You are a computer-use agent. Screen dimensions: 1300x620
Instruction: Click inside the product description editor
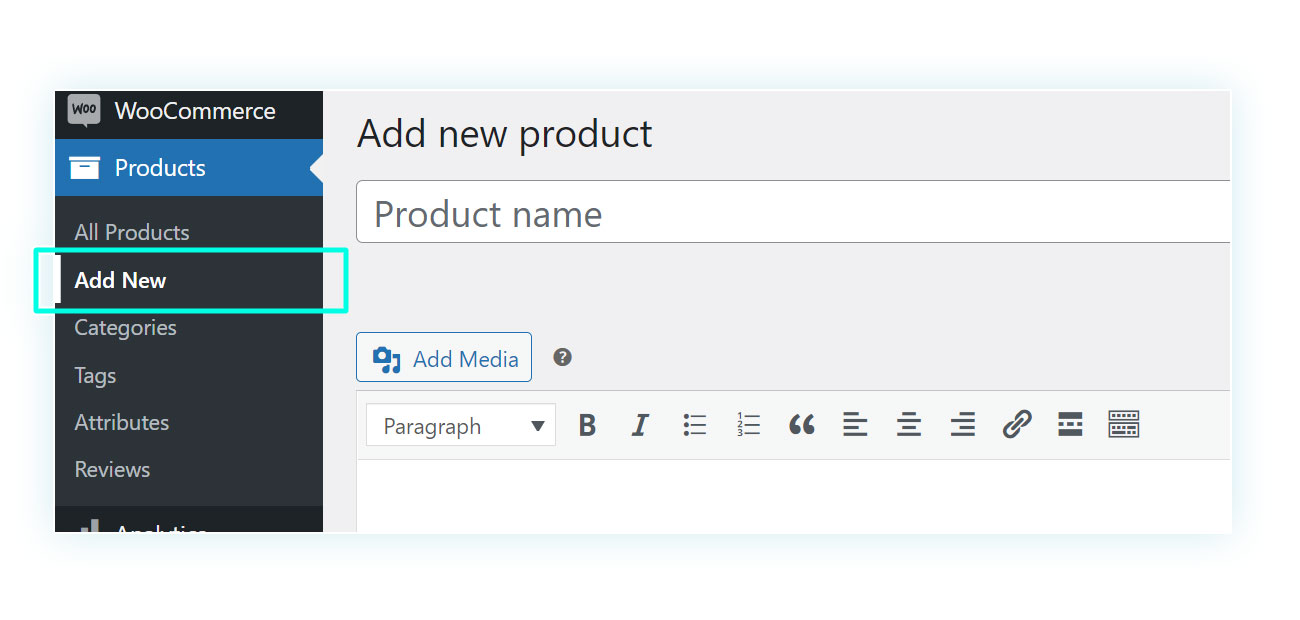[x=793, y=496]
